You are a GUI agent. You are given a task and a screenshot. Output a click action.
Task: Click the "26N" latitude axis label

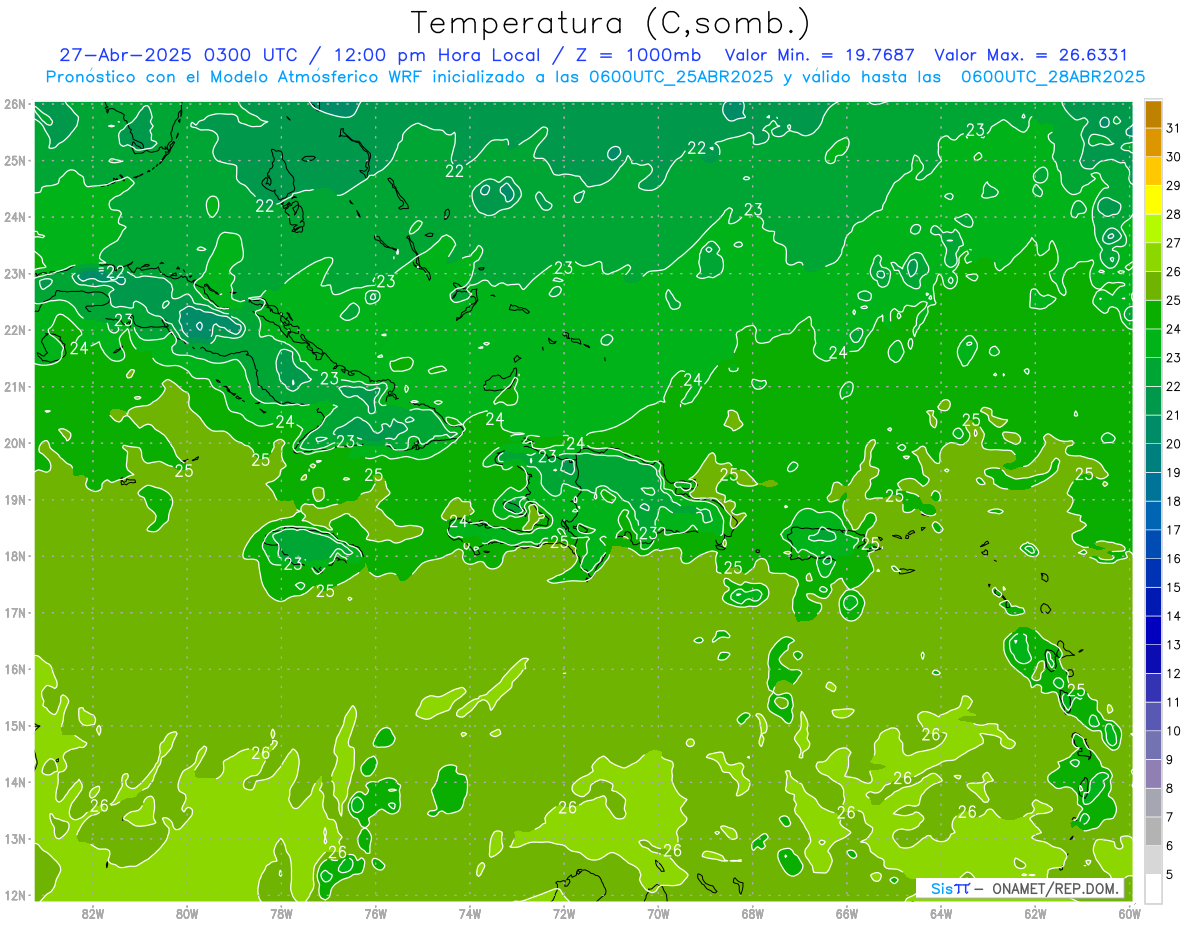[x=14, y=104]
